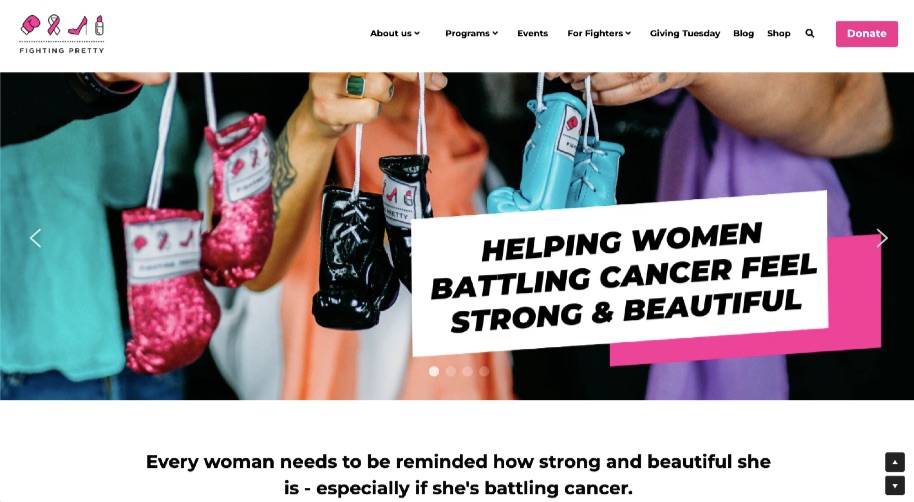
Task: Click the Fighting Pretty logo
Action: (x=62, y=34)
